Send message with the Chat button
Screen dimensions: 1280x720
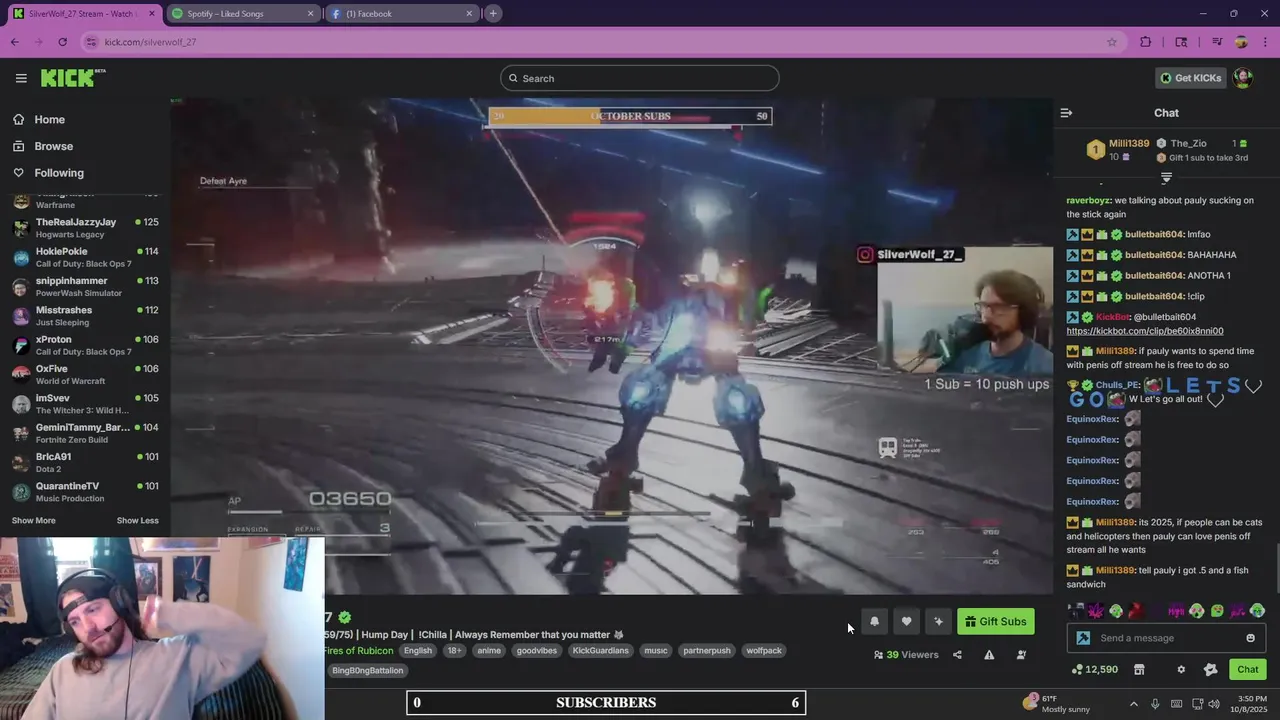pyautogui.click(x=1247, y=669)
